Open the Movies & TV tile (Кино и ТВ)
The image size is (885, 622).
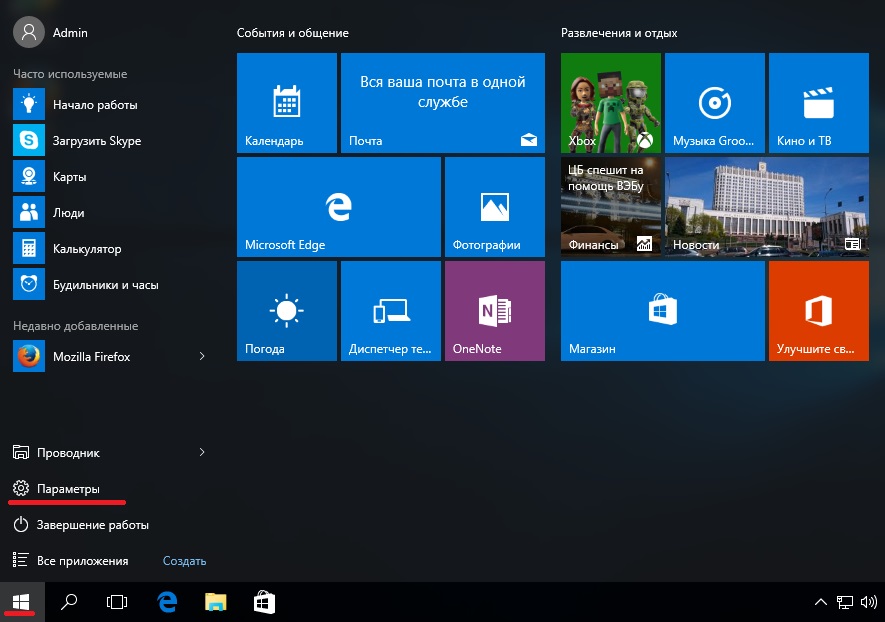(x=818, y=103)
